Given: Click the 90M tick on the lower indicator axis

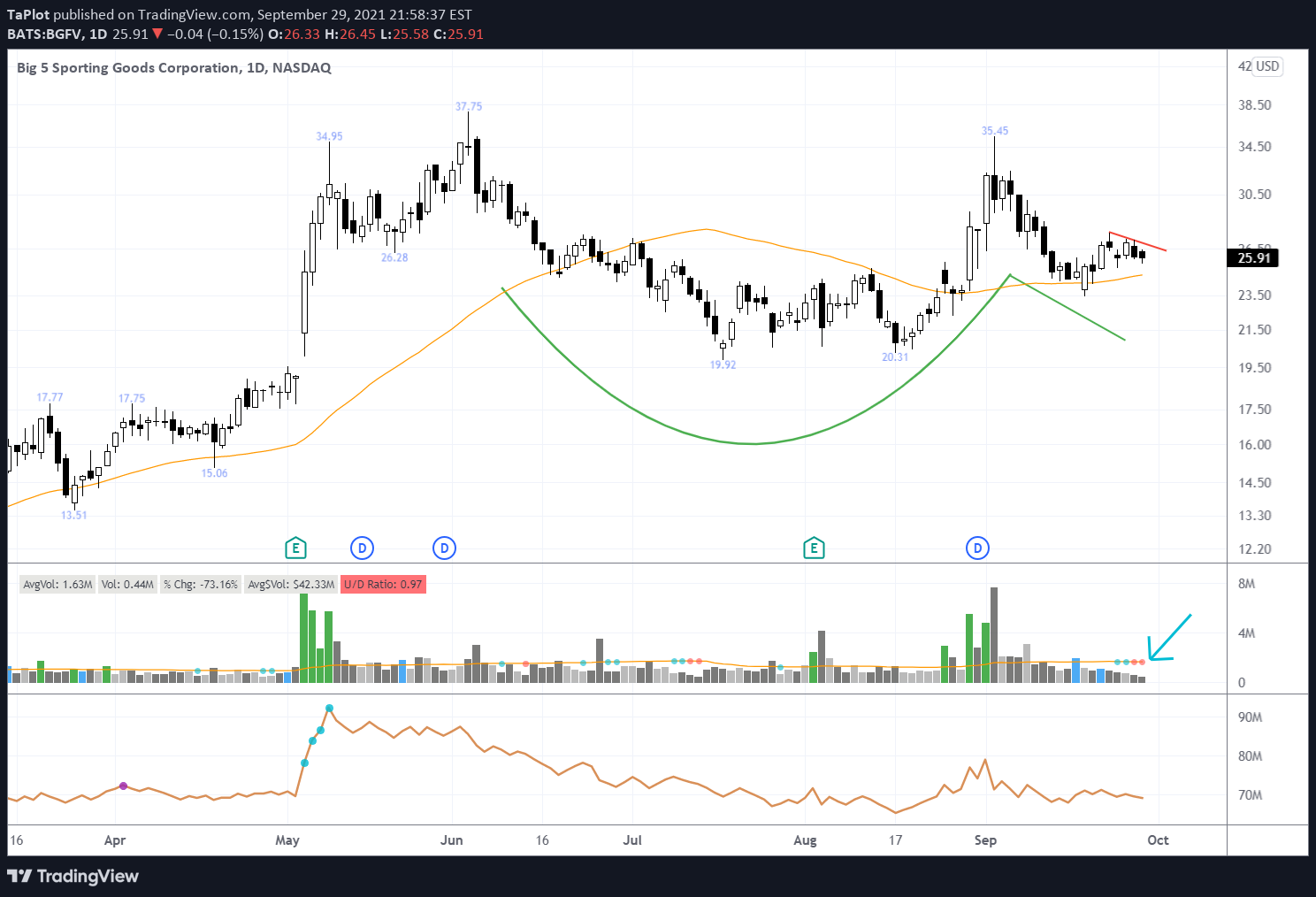Looking at the screenshot, I should coord(1250,717).
